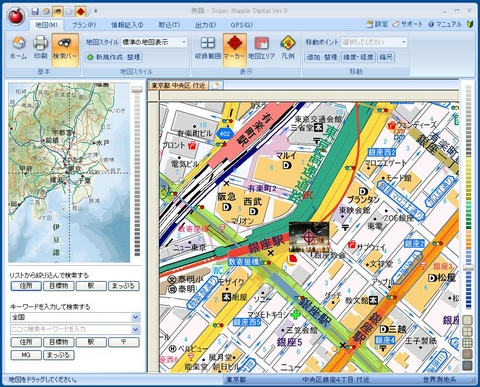Viewport: 480px width, 387px height.
Task: Click the save floppy icon in quick access
Action: click(x=35, y=12)
